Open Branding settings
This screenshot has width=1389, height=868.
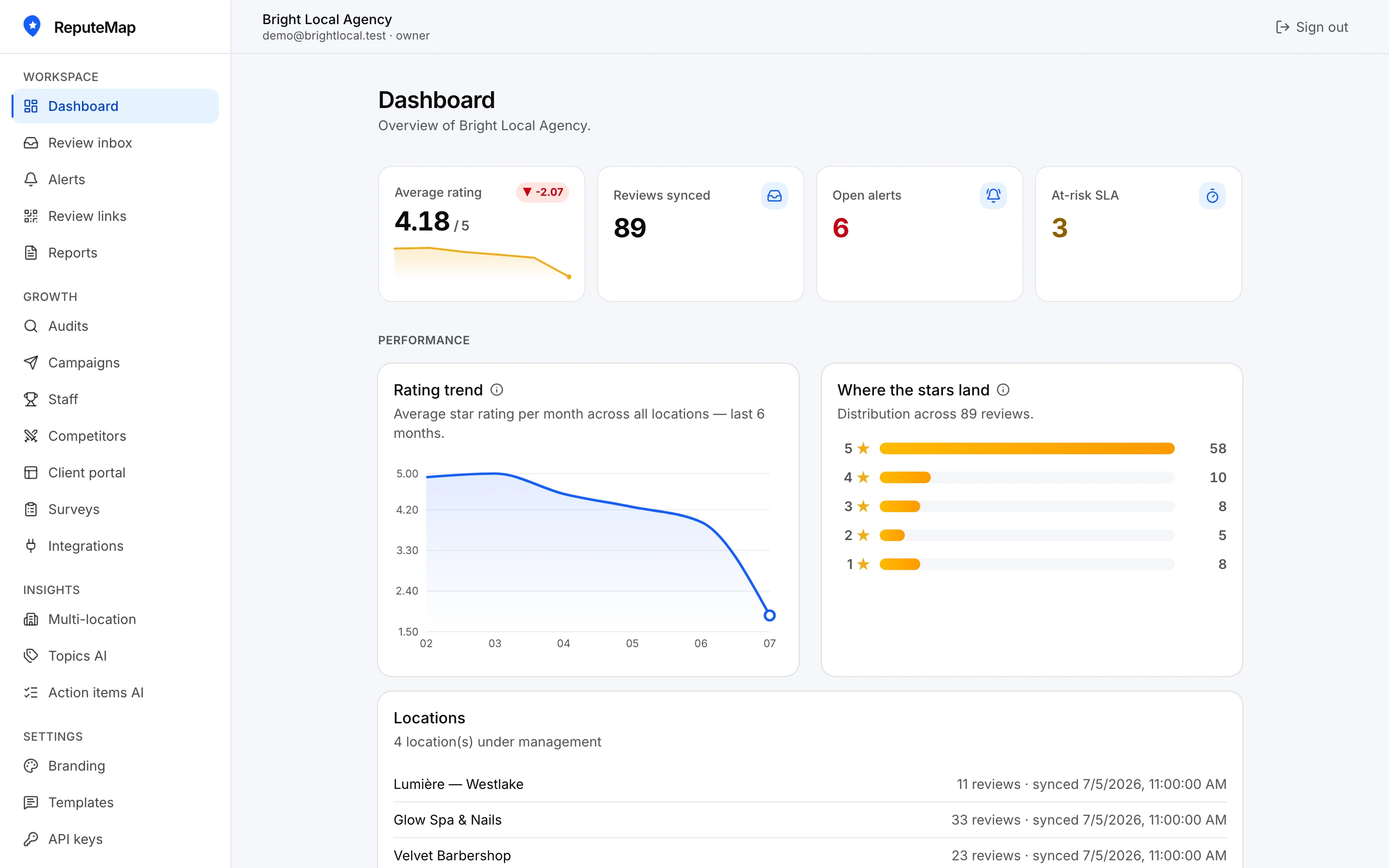coord(115,766)
